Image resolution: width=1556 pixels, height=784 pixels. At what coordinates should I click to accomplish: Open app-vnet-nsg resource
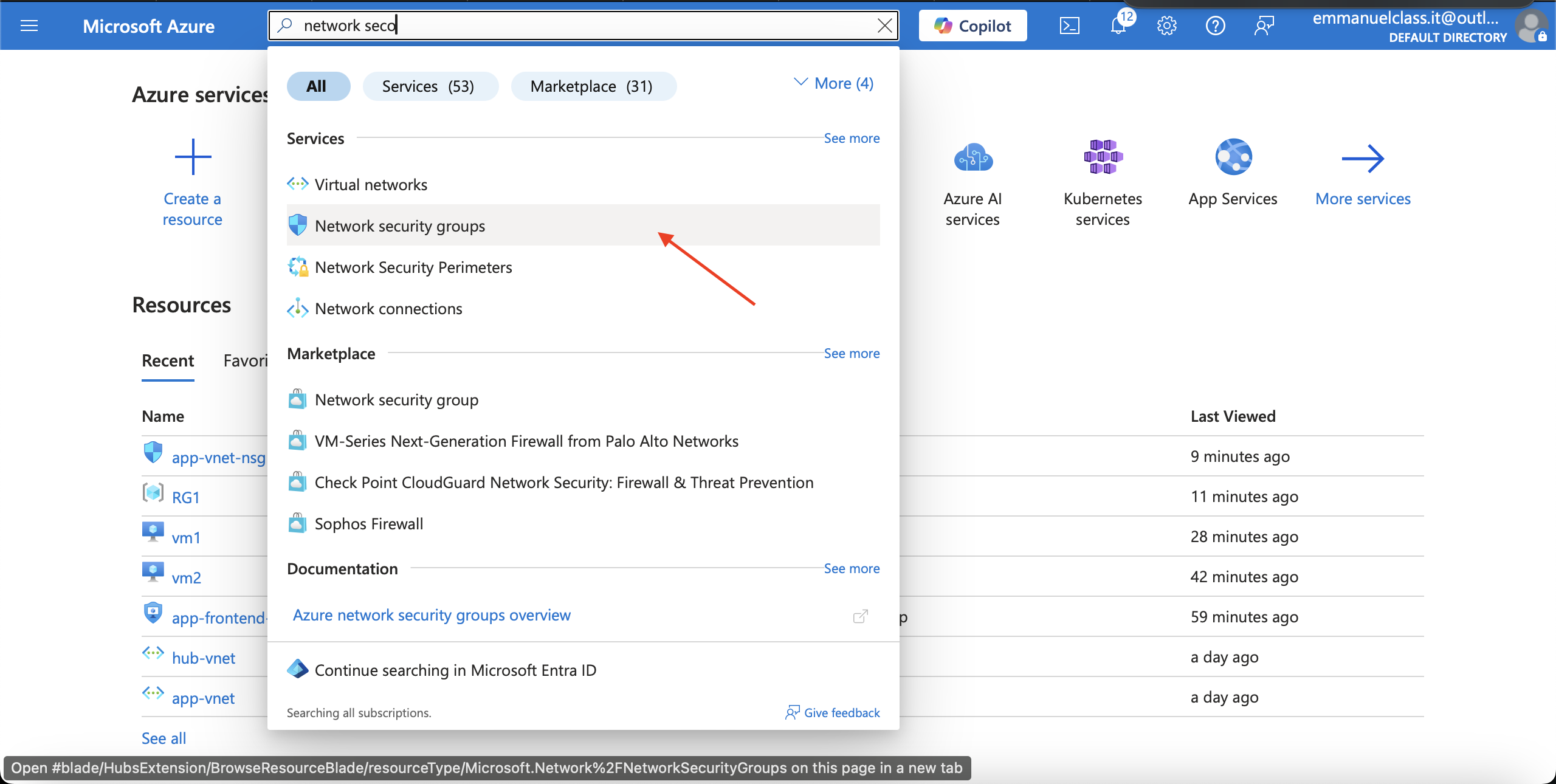coord(218,457)
